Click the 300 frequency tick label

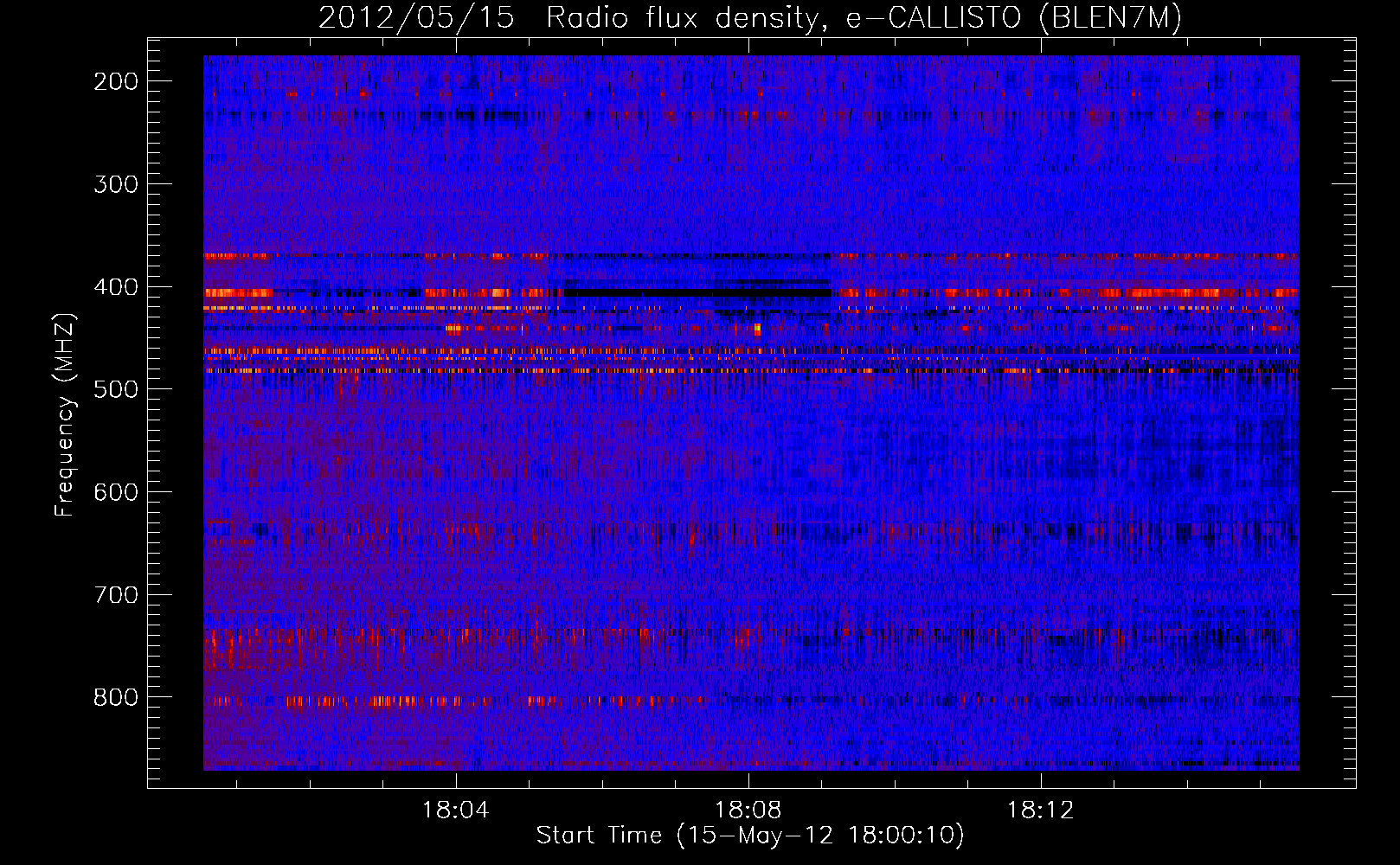tap(116, 184)
